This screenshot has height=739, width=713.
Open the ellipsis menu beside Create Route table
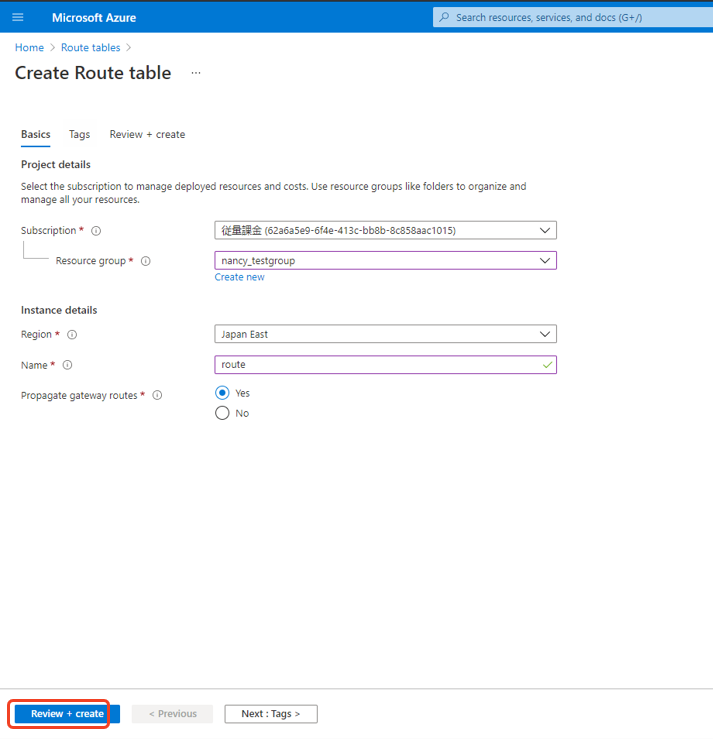click(x=196, y=73)
